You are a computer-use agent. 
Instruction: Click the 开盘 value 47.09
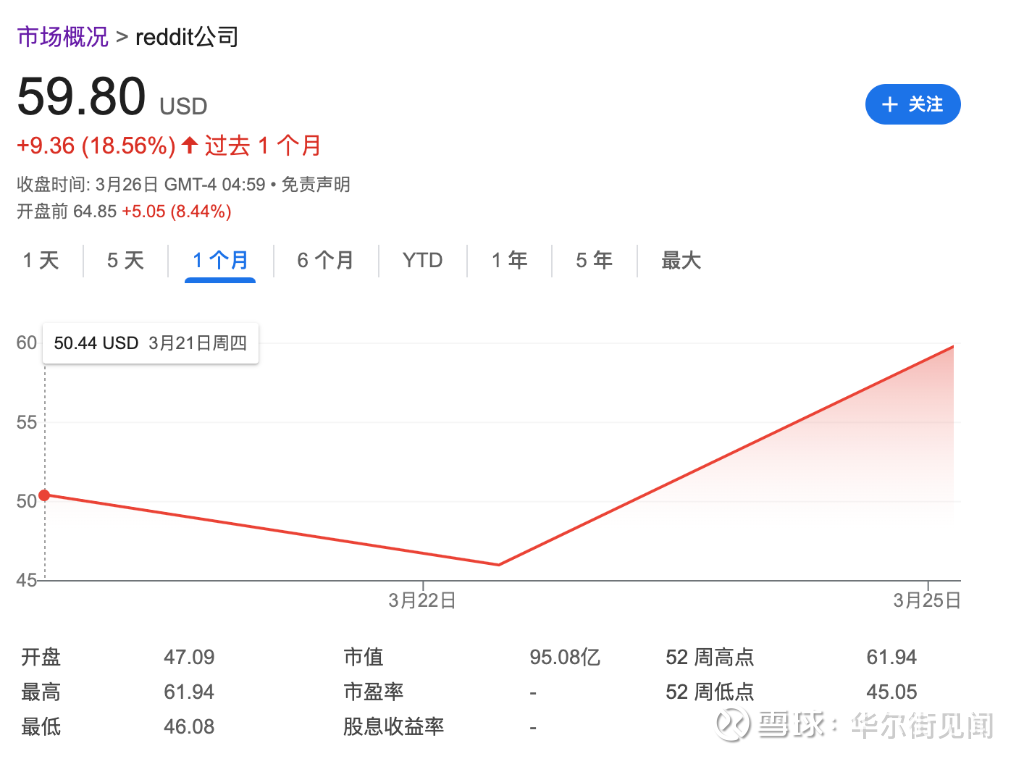(189, 657)
